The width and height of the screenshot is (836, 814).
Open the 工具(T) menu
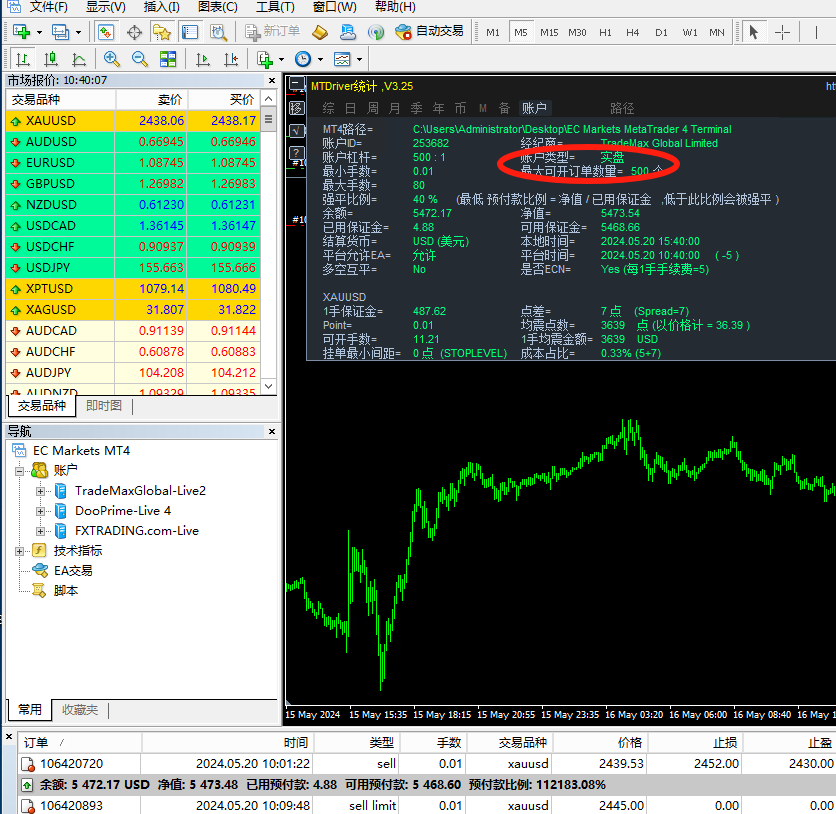point(275,7)
